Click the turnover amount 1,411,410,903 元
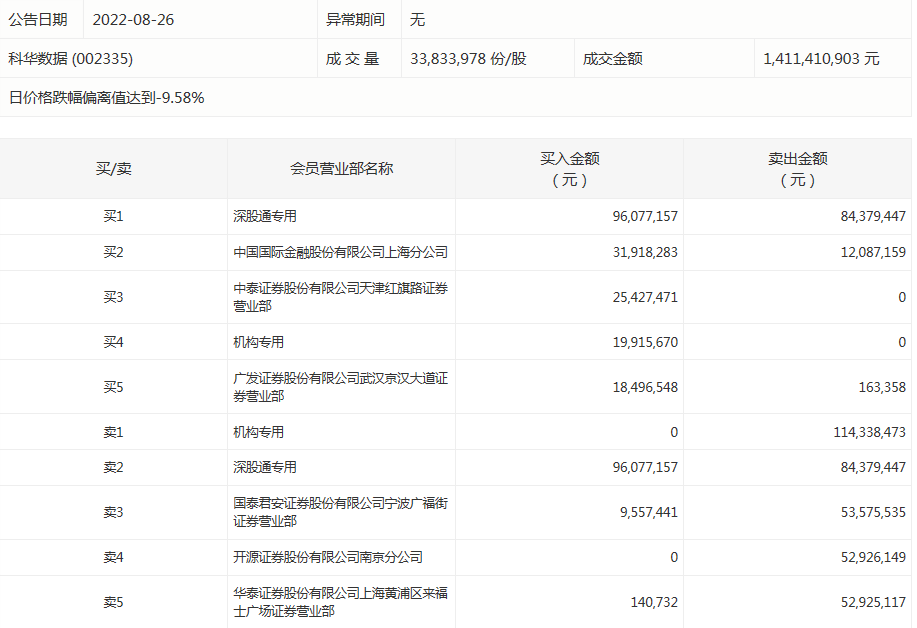The width and height of the screenshot is (917, 628). point(821,59)
